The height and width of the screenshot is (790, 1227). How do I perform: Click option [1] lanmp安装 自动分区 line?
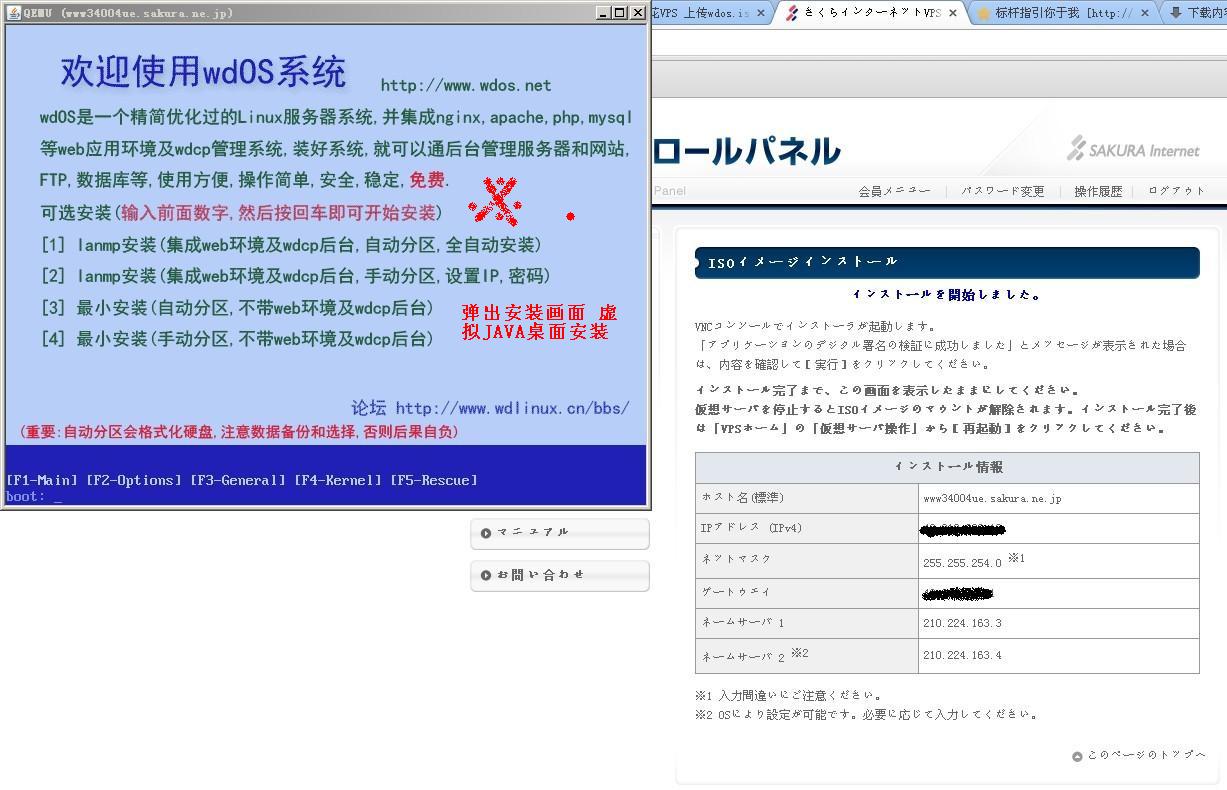coord(291,244)
